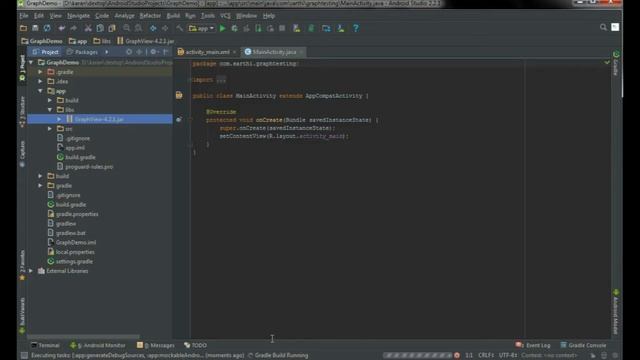640x360 pixels.
Task: Toggle the Favorites side panel
Action: tap(22, 265)
